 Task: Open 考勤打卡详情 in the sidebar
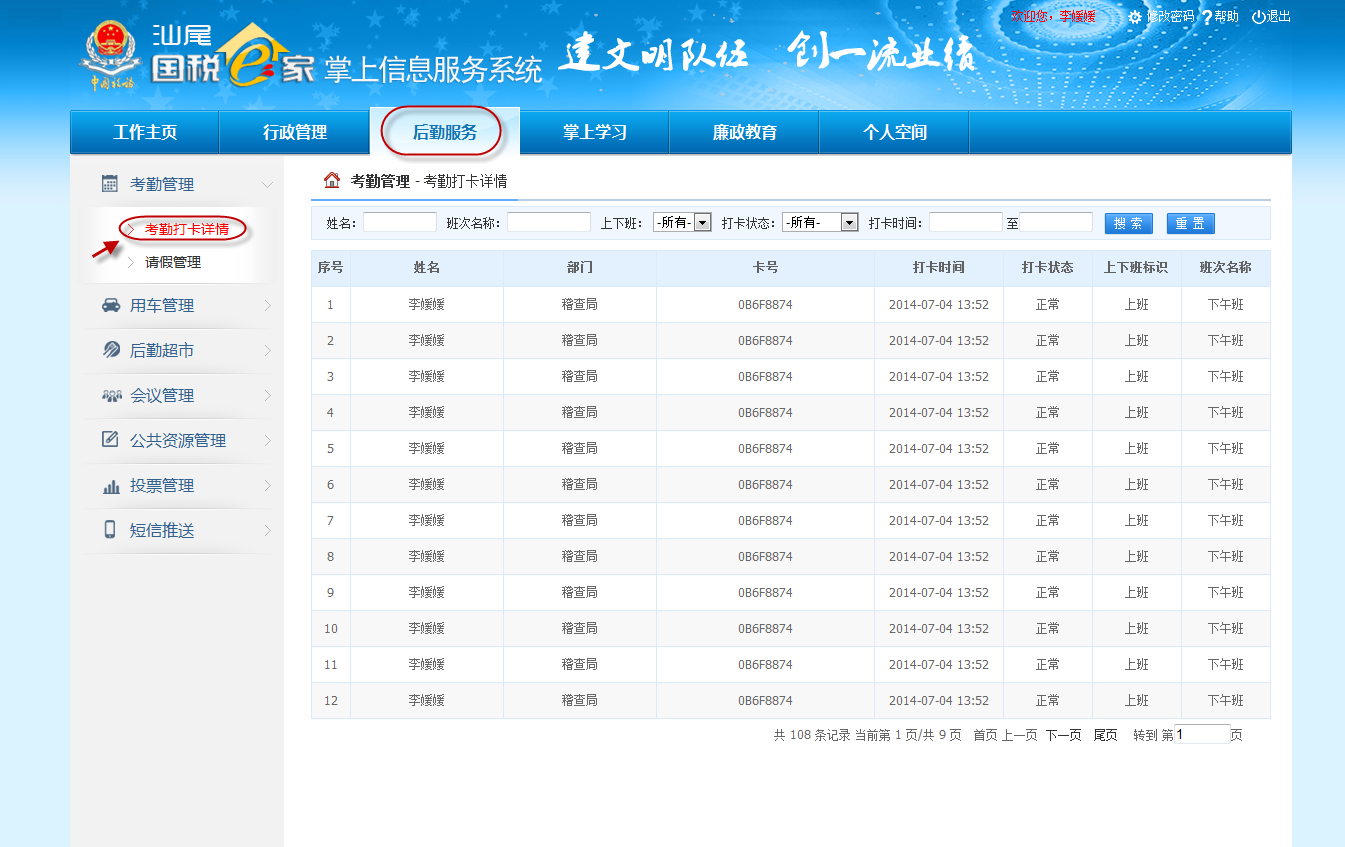(186, 230)
